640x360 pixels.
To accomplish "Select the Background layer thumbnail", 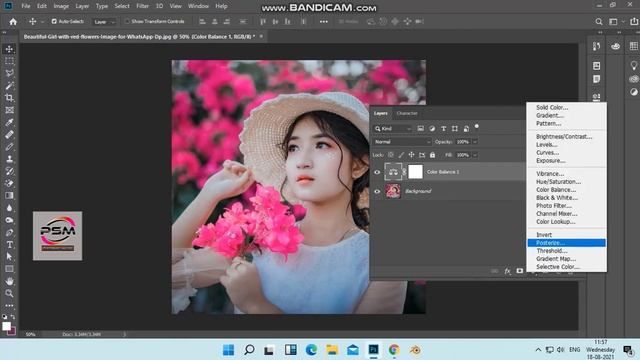I will tap(393, 191).
